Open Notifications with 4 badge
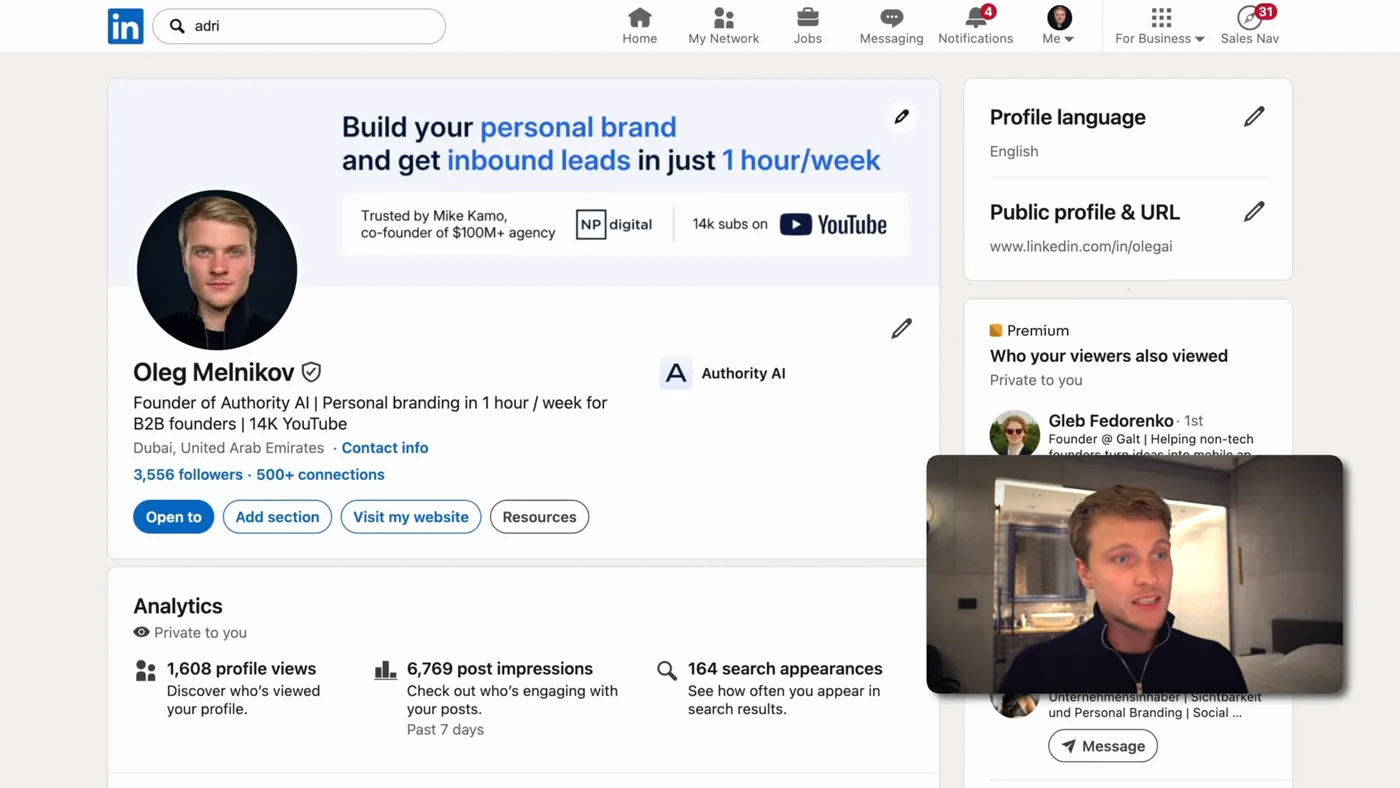This screenshot has height=788, width=1400. coord(975,26)
